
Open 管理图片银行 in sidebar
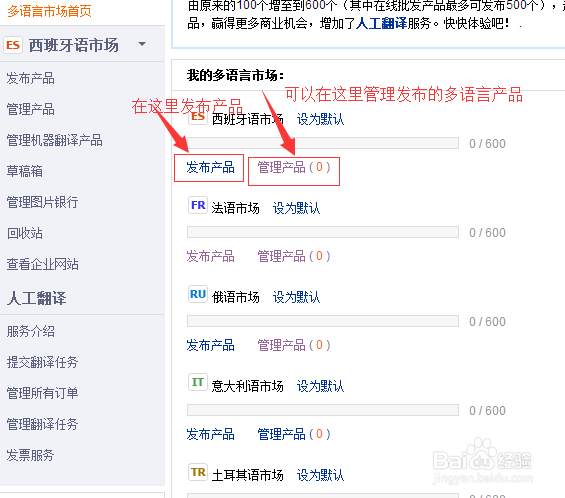tap(43, 202)
